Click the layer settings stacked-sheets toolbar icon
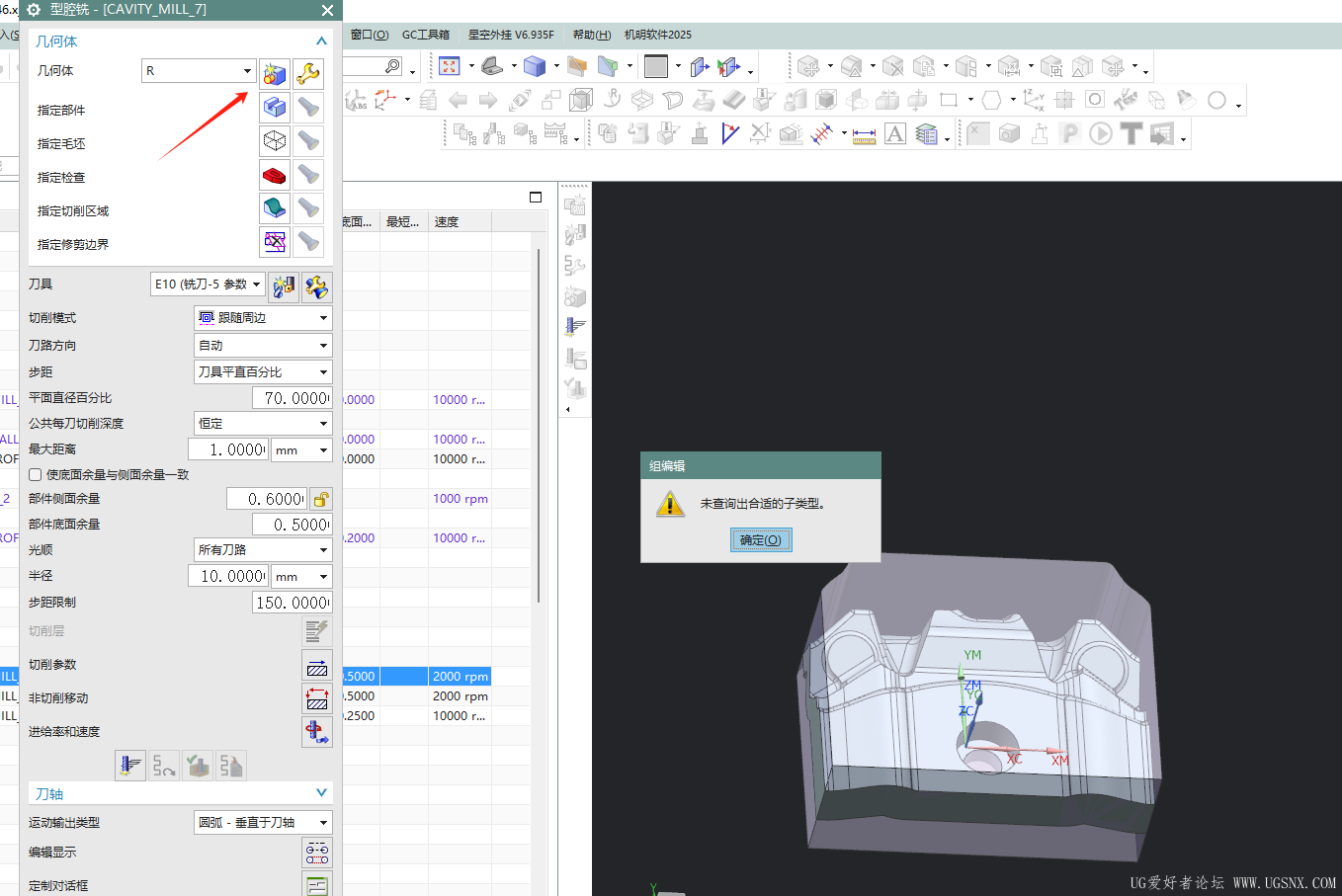The width and height of the screenshot is (1342, 896). [926, 133]
